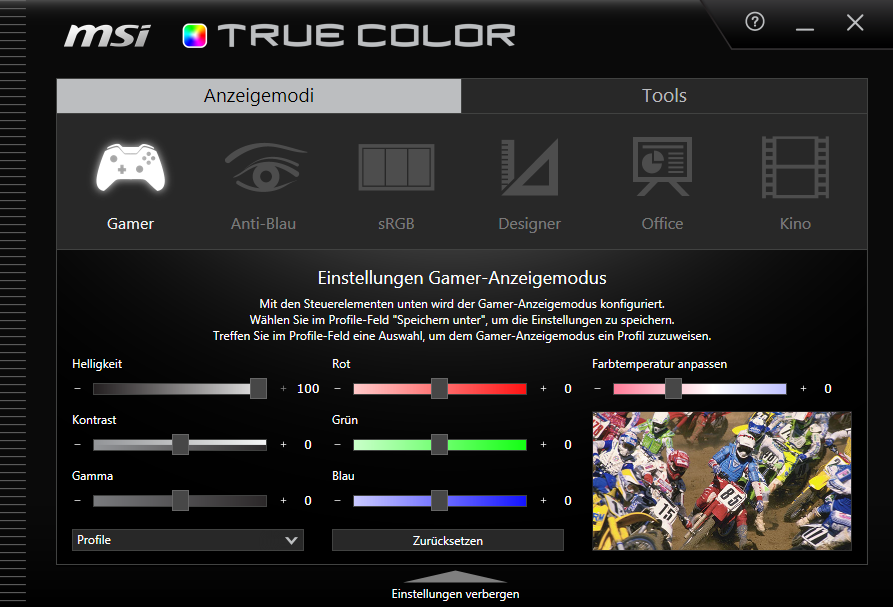Select the Designer ruler mode icon

tap(529, 168)
